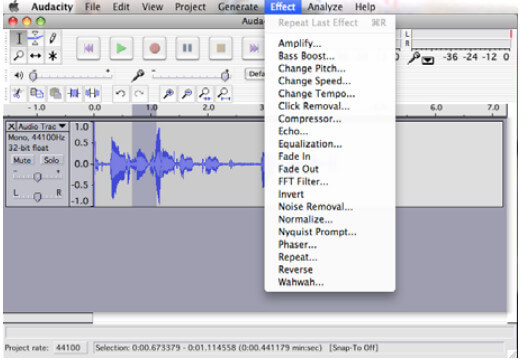
Task: Click the Cut scissors icon
Action: coord(18,94)
